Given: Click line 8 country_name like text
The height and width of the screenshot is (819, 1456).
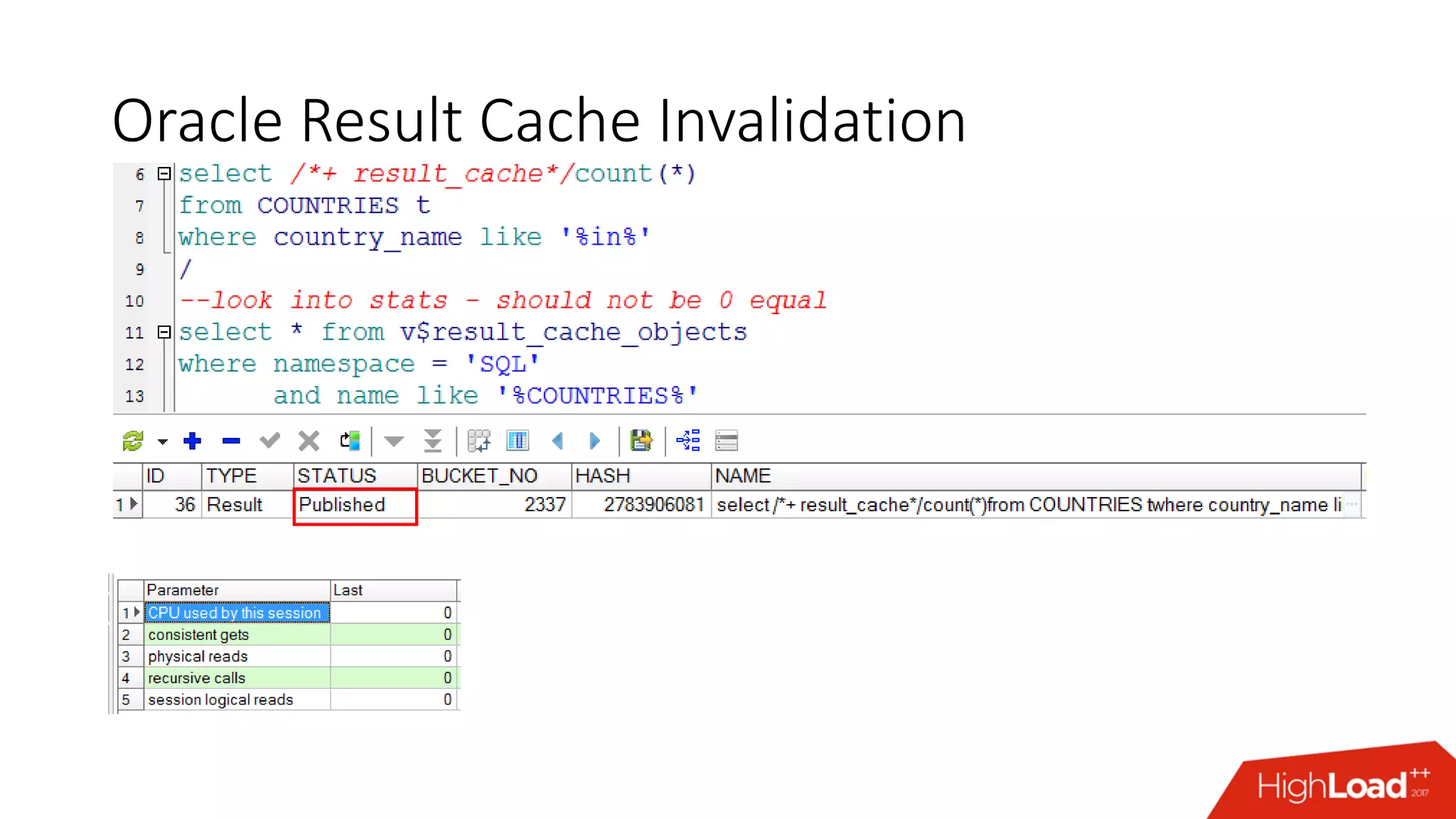Looking at the screenshot, I should (x=414, y=237).
